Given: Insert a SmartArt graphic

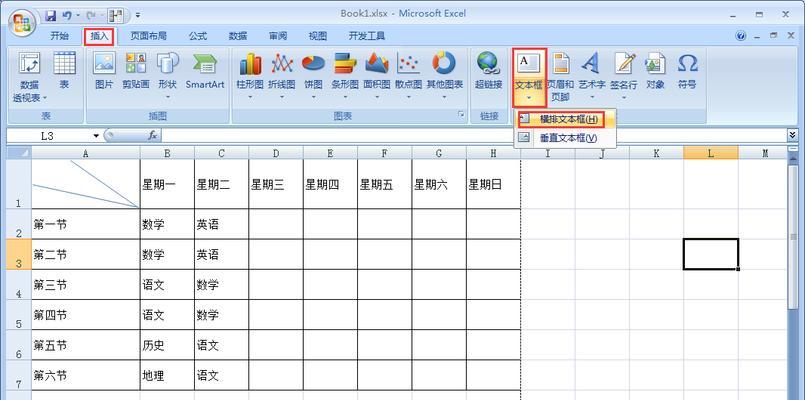Looking at the screenshot, I should (204, 71).
